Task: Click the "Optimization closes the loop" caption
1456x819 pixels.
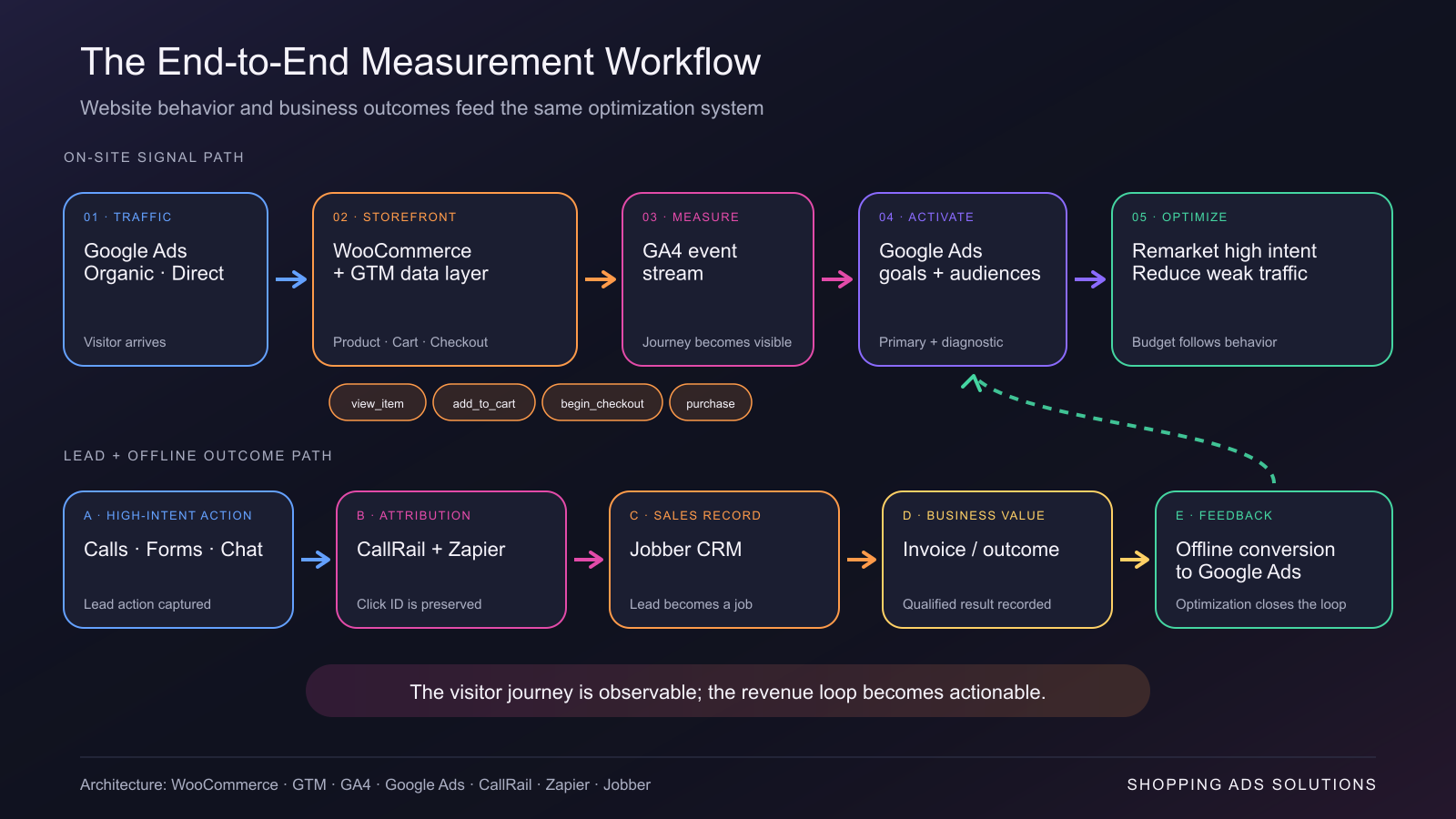Action: coord(1261,604)
